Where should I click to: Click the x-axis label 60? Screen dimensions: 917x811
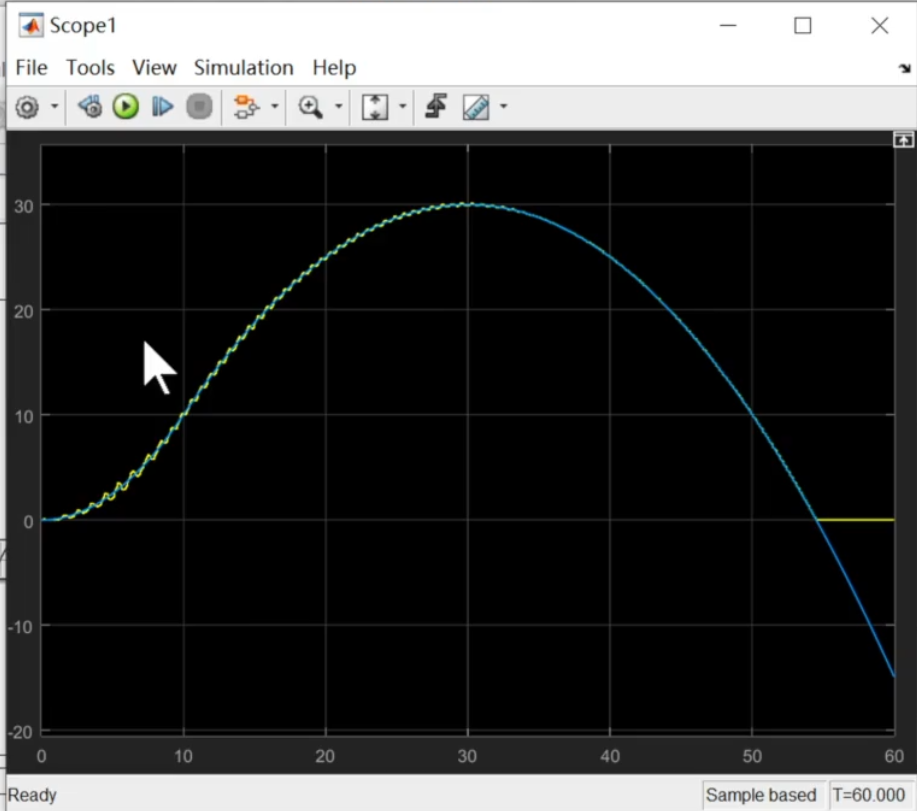pyautogui.click(x=894, y=756)
